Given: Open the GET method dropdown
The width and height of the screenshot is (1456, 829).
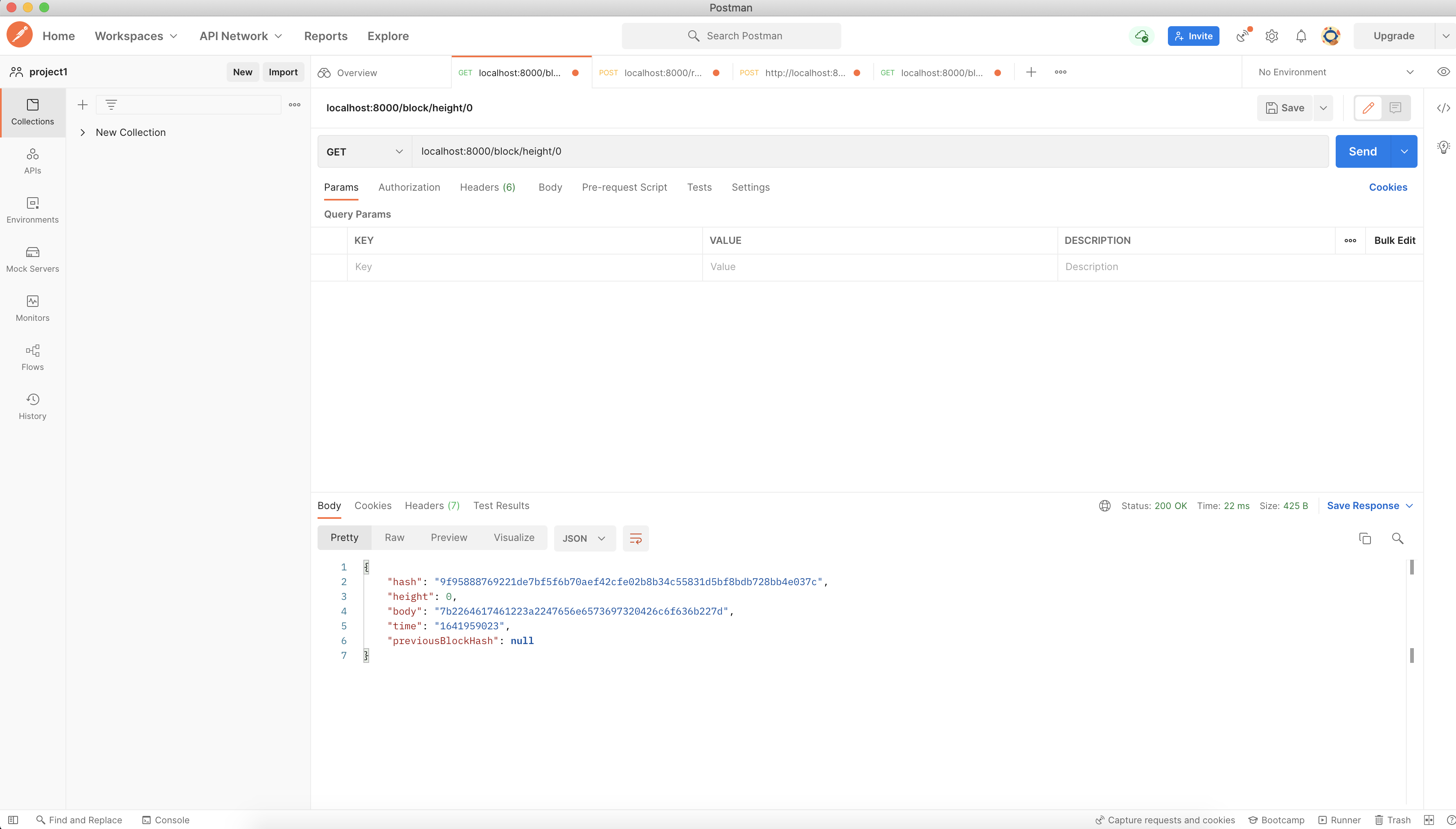Looking at the screenshot, I should point(365,151).
